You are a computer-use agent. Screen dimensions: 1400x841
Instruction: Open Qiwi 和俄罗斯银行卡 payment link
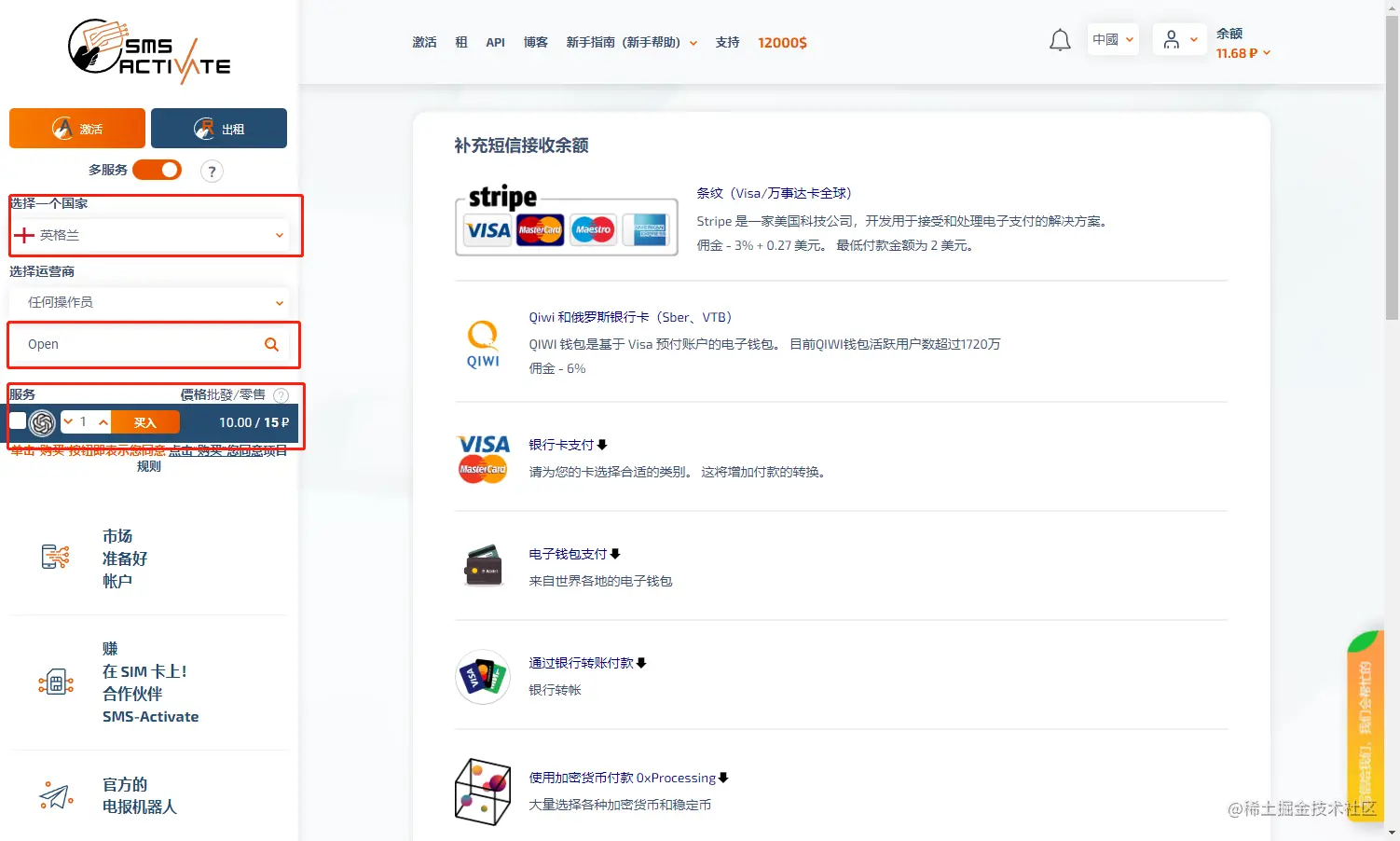pos(630,317)
